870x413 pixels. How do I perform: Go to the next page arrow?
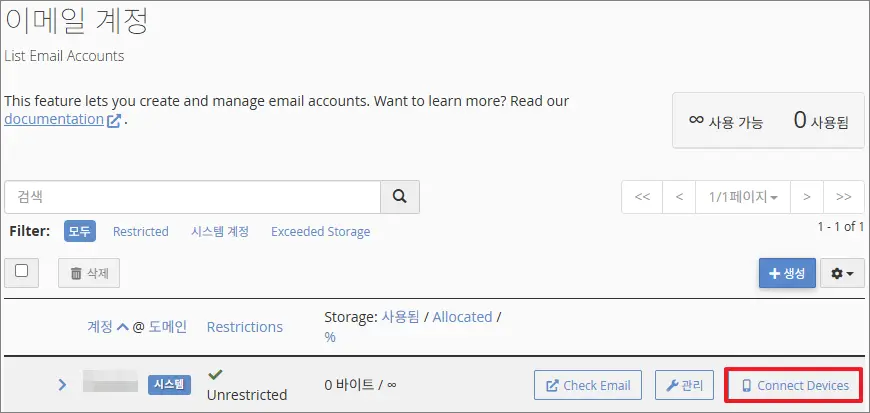point(806,197)
